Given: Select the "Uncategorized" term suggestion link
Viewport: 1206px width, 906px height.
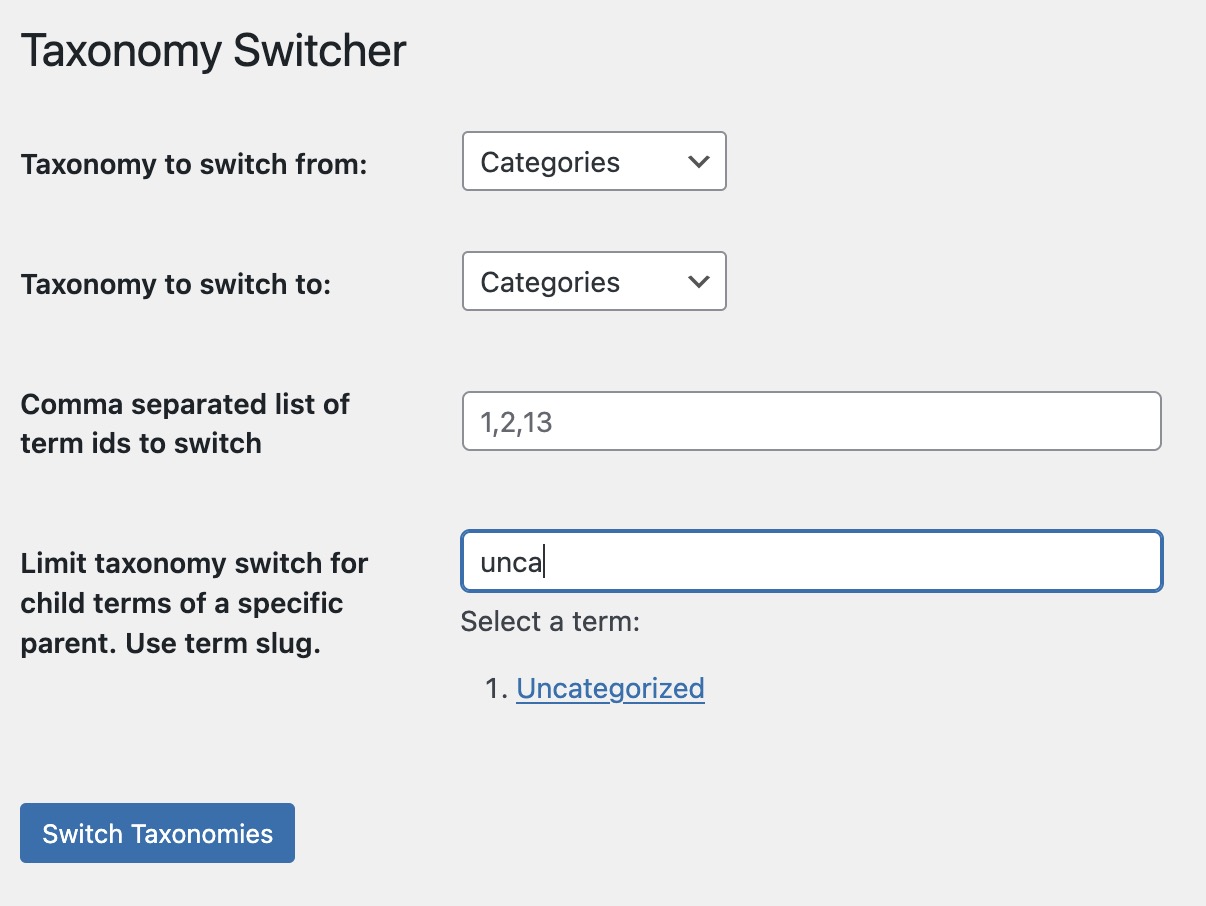Looking at the screenshot, I should (x=610, y=689).
